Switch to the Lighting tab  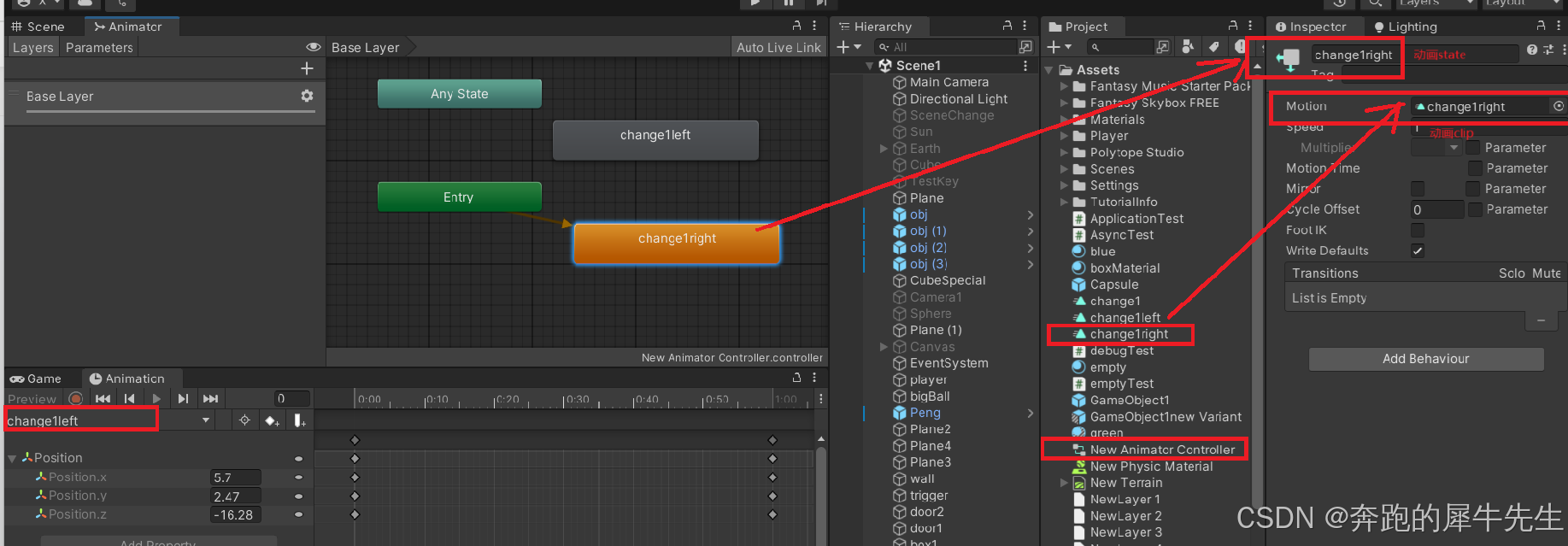[x=1405, y=26]
